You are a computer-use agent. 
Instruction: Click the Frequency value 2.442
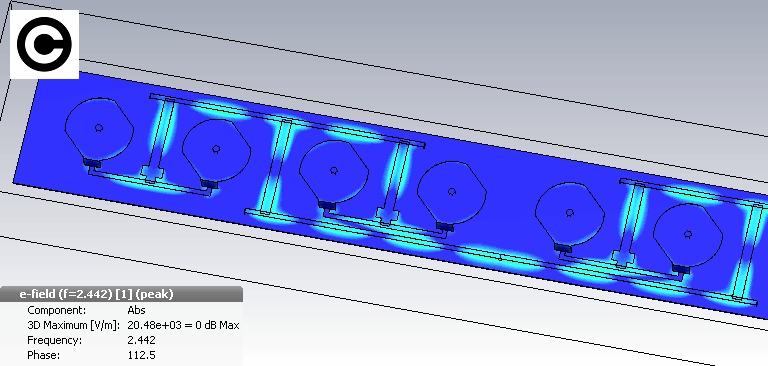(x=141, y=340)
